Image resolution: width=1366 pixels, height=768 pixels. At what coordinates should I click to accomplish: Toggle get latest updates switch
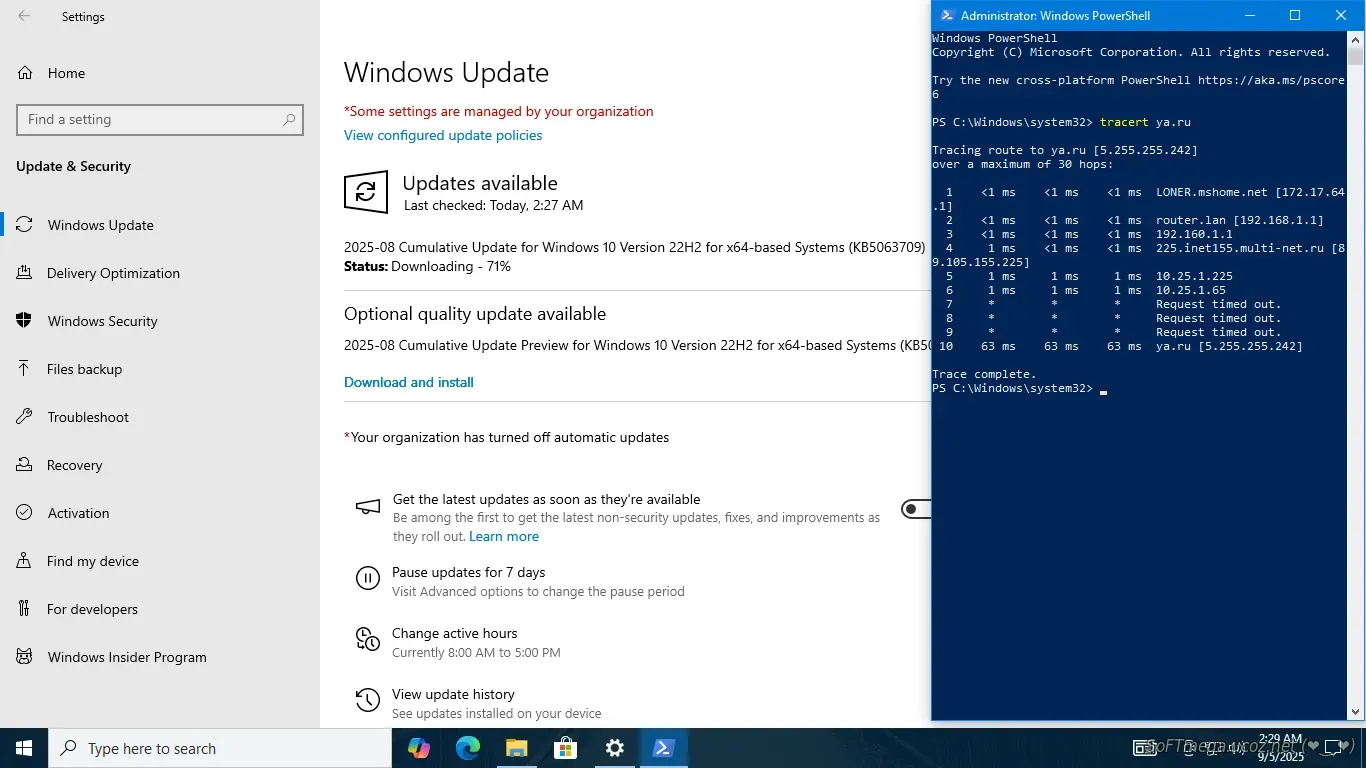916,509
